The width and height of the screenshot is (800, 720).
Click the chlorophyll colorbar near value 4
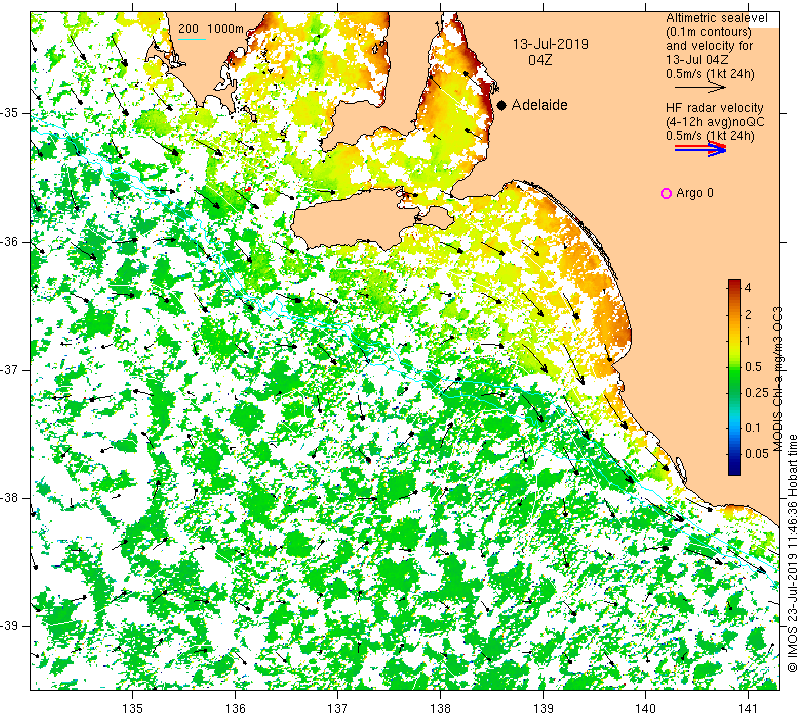734,287
